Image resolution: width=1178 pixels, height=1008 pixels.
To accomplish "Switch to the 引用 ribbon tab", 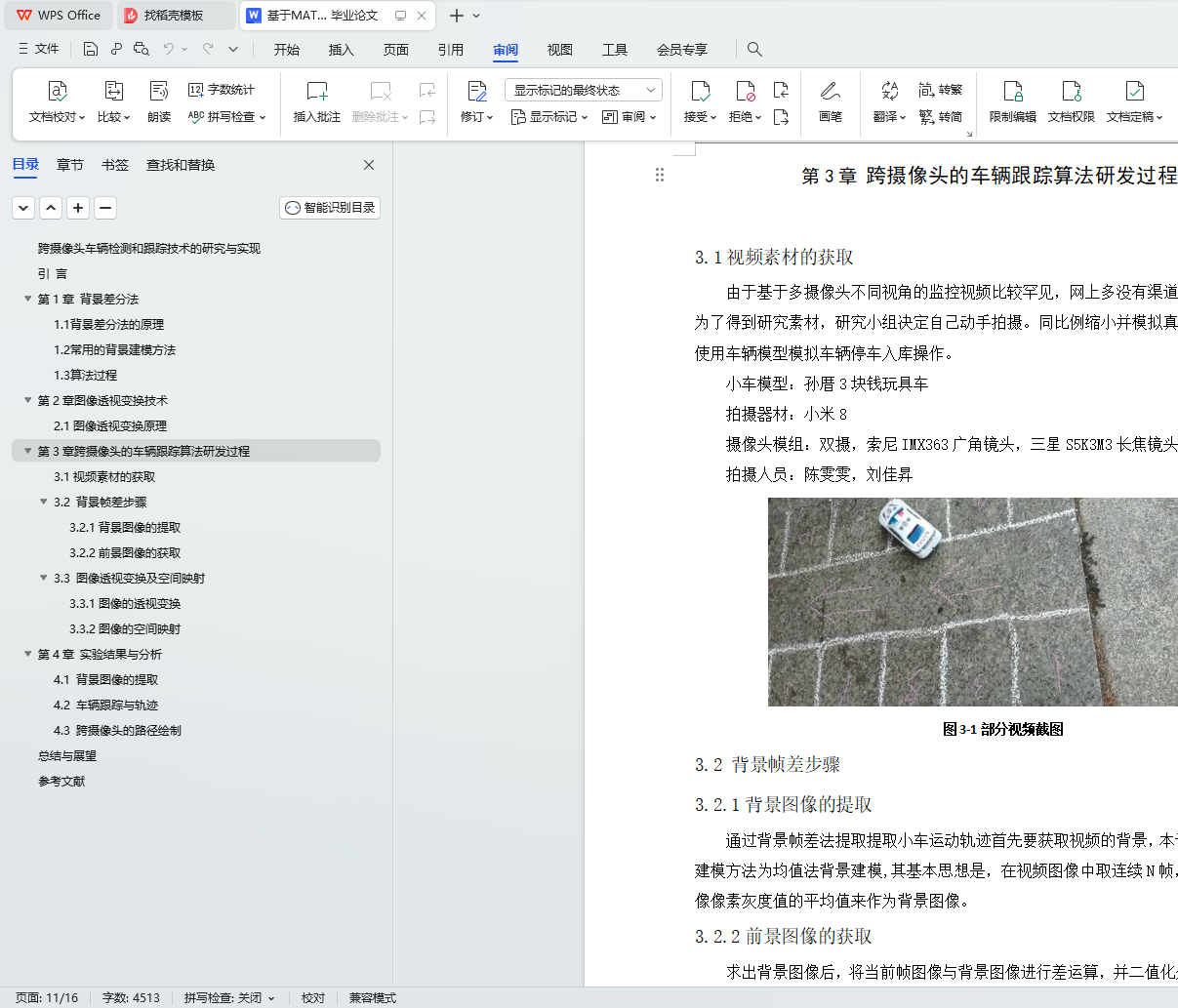I will point(451,50).
